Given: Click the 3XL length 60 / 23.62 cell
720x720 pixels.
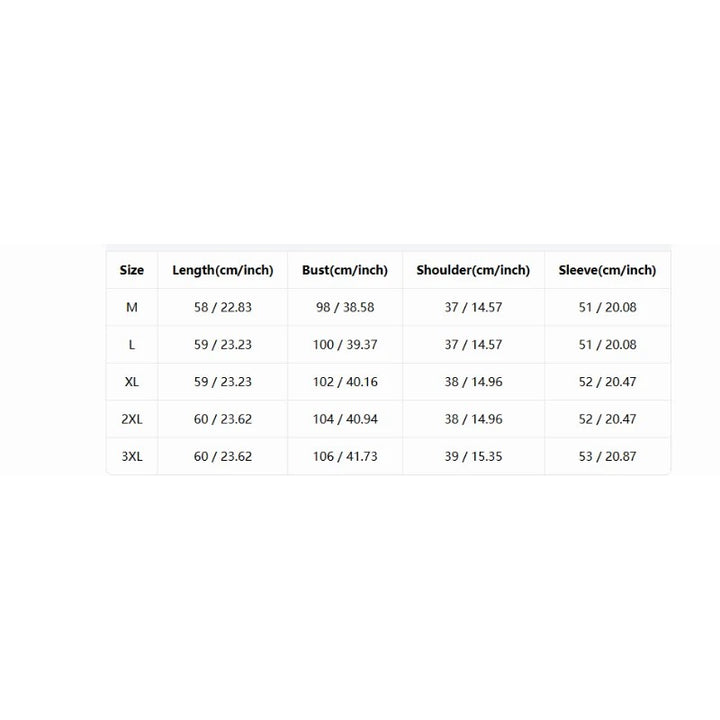Looking at the screenshot, I should [x=223, y=456].
